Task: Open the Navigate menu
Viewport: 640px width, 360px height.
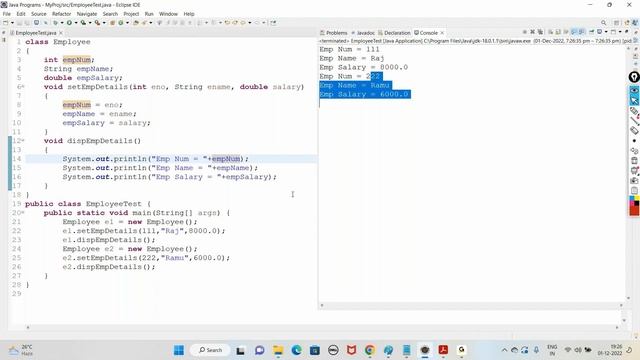Action: click(x=87, y=14)
